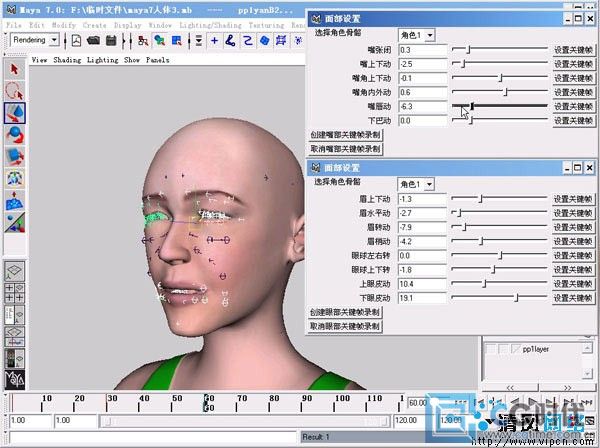Select the Universal Manipulator tool
600x448 pixels.
pyautogui.click(x=15, y=178)
